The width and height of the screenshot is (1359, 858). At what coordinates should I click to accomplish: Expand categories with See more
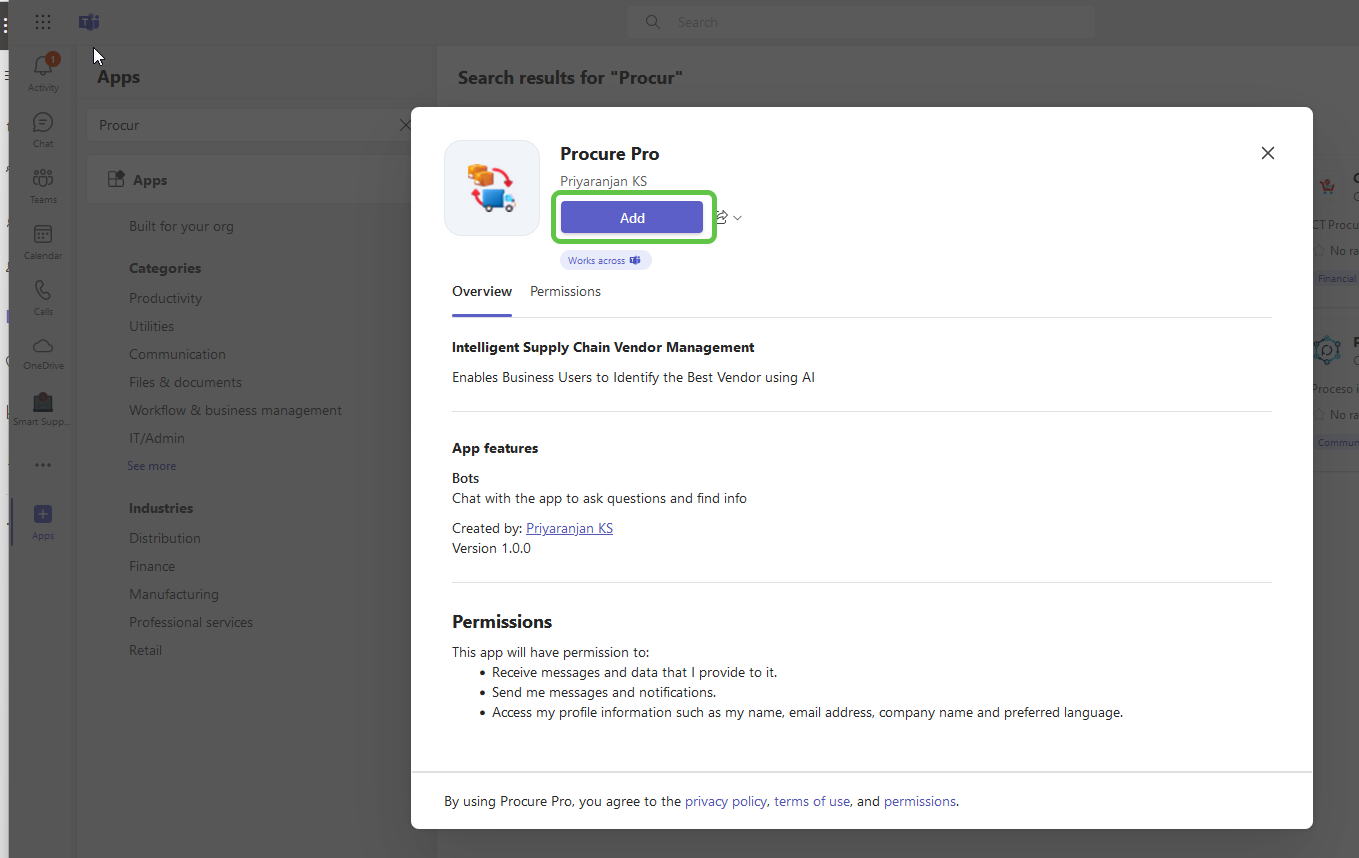click(151, 466)
